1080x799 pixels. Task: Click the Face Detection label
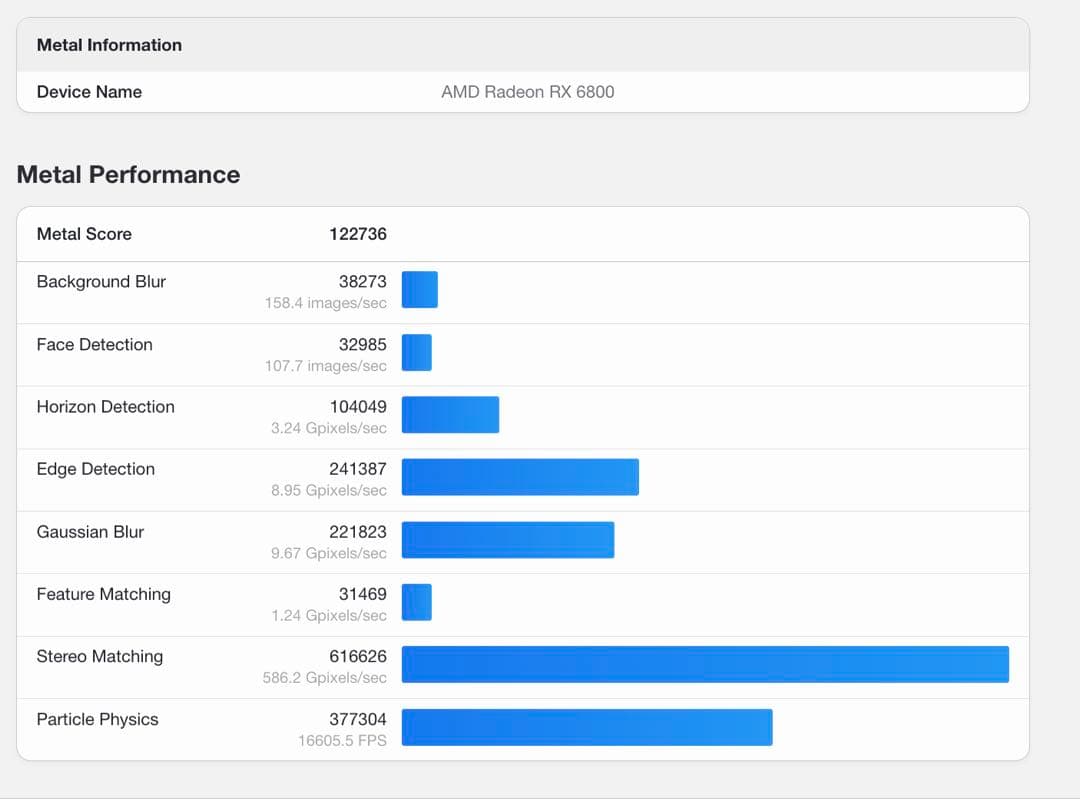pos(94,345)
